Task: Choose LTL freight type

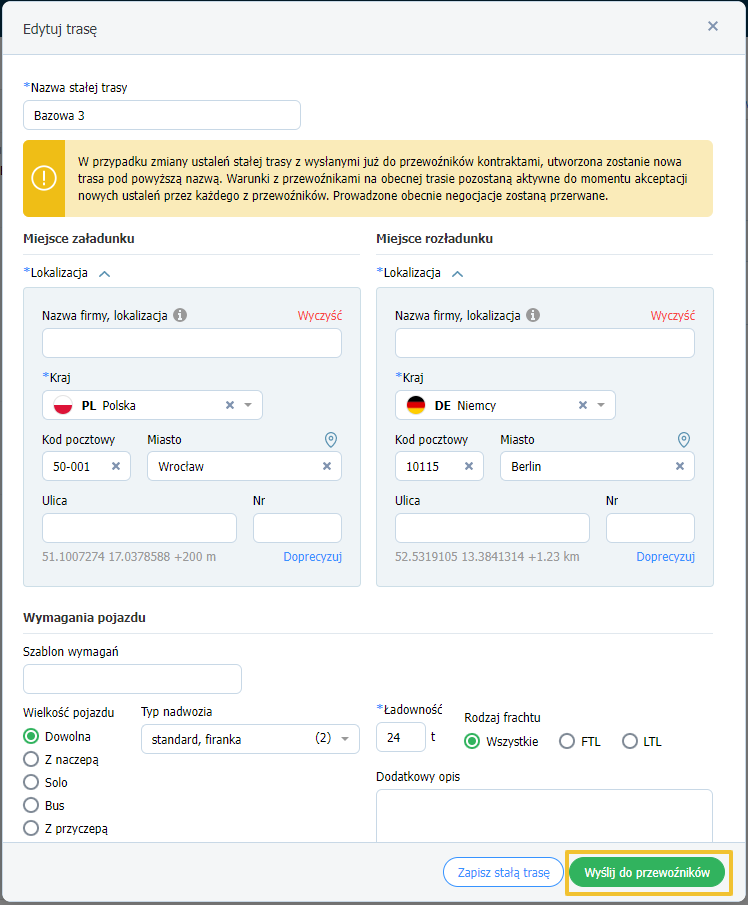Action: tap(630, 741)
